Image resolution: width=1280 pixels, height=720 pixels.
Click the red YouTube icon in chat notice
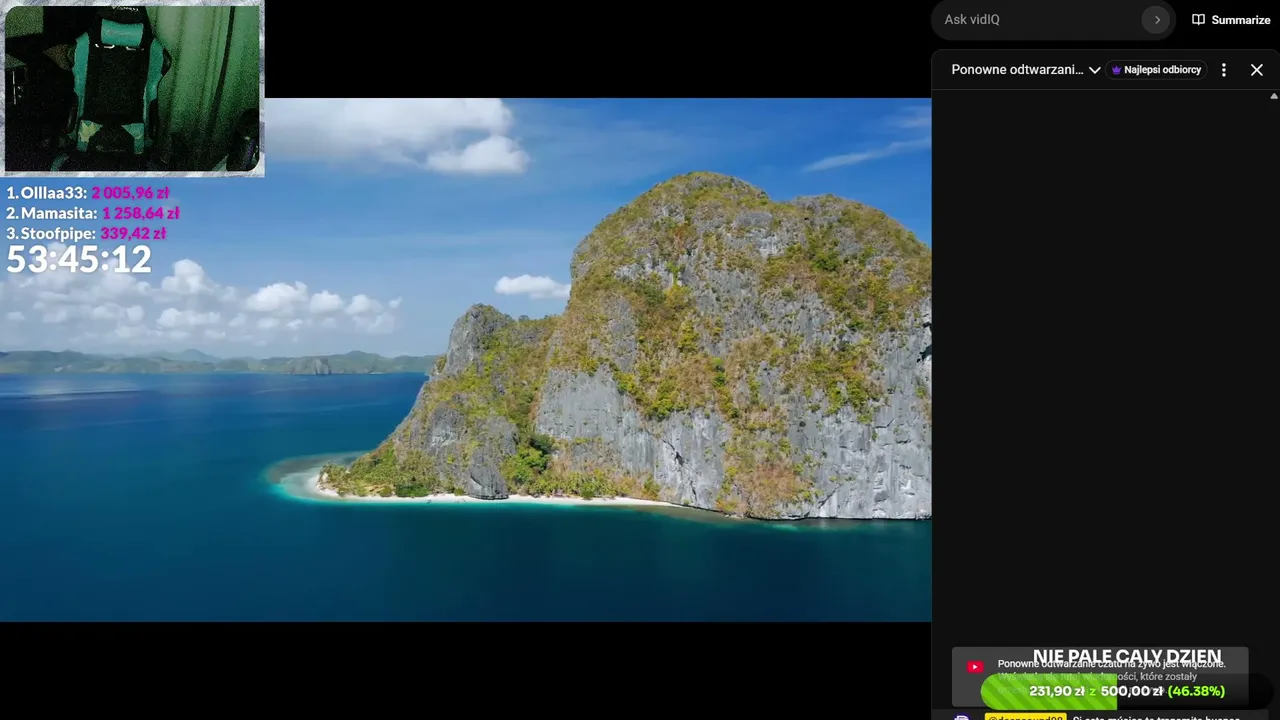click(x=975, y=667)
